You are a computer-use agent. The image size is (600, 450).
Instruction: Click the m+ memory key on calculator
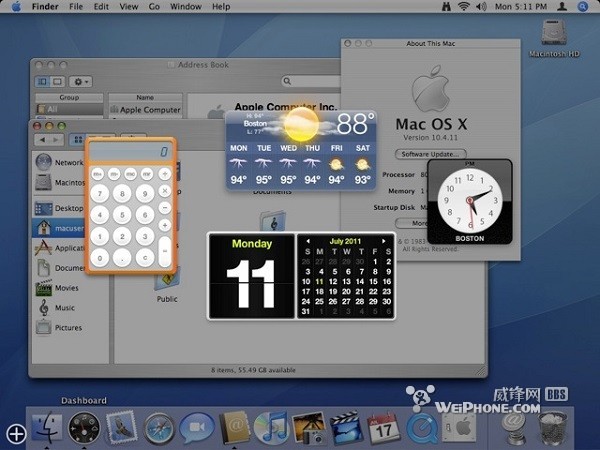click(x=98, y=174)
